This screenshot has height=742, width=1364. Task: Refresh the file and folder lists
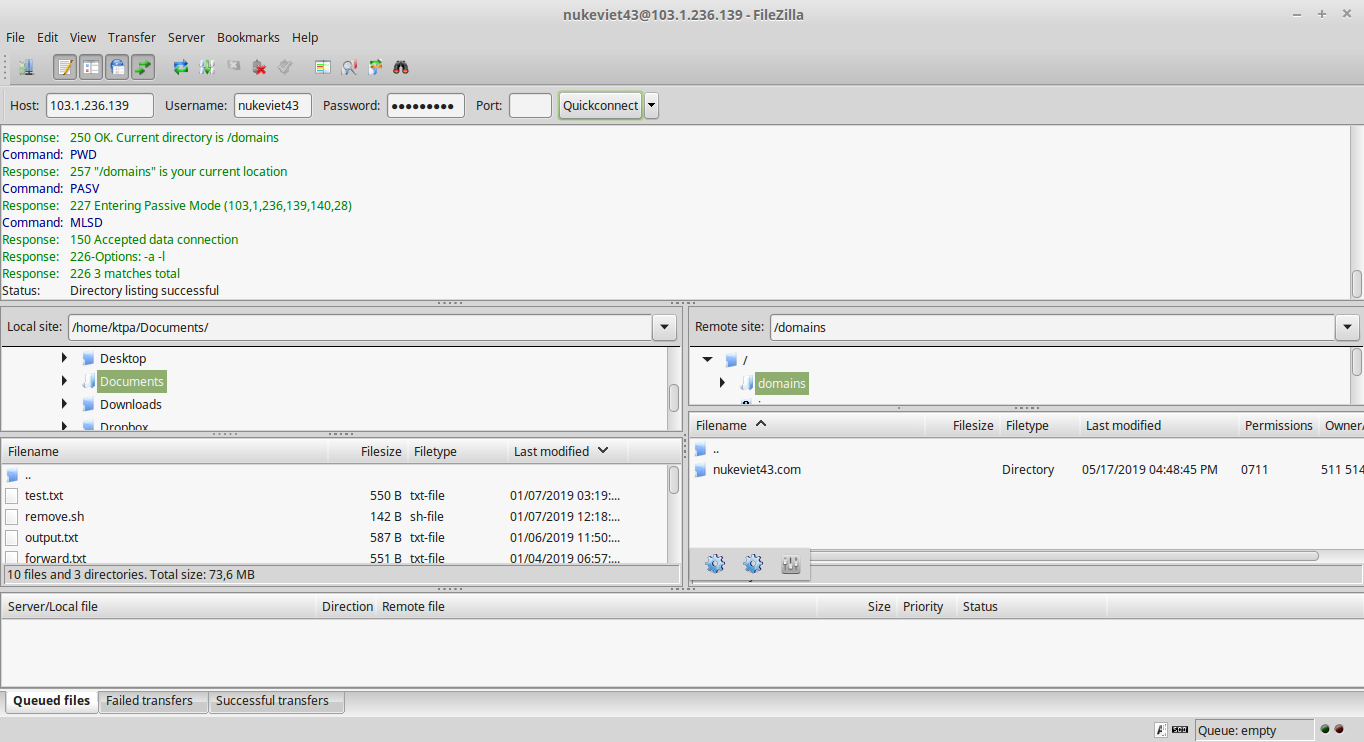coord(181,67)
